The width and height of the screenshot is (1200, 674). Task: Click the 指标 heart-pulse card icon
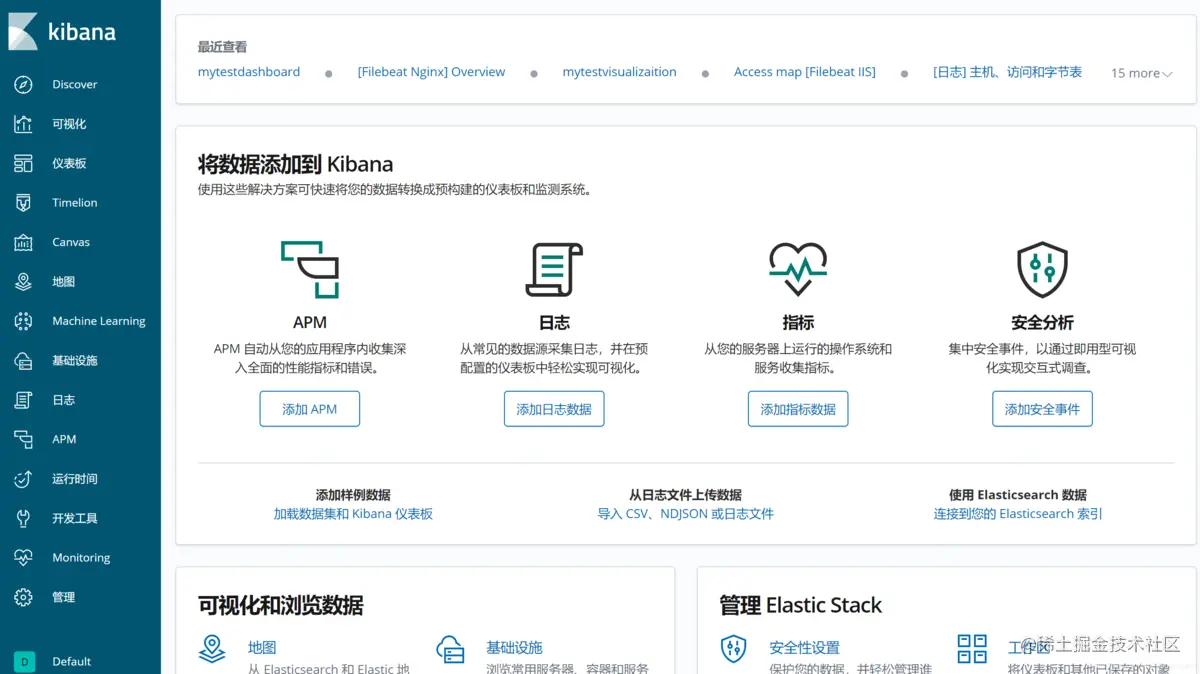(x=798, y=269)
